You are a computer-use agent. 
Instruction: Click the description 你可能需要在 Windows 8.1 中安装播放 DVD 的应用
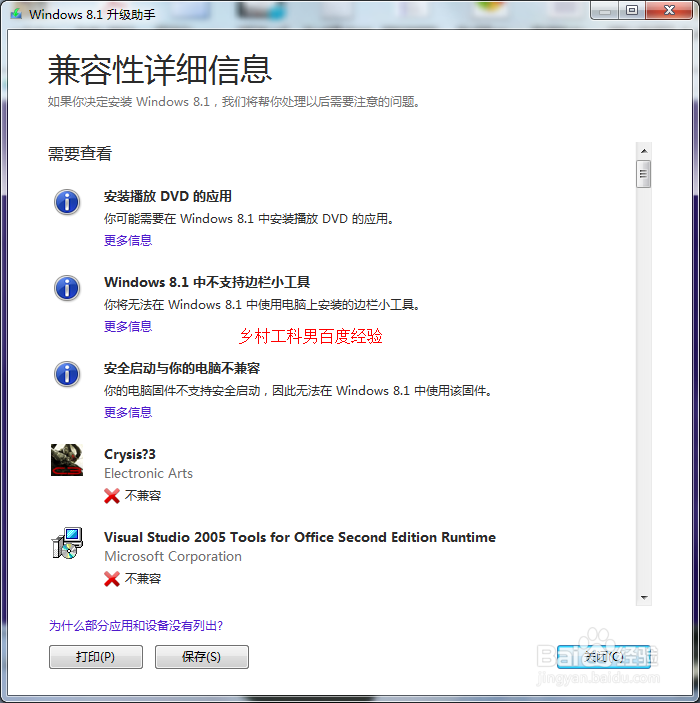tap(249, 219)
